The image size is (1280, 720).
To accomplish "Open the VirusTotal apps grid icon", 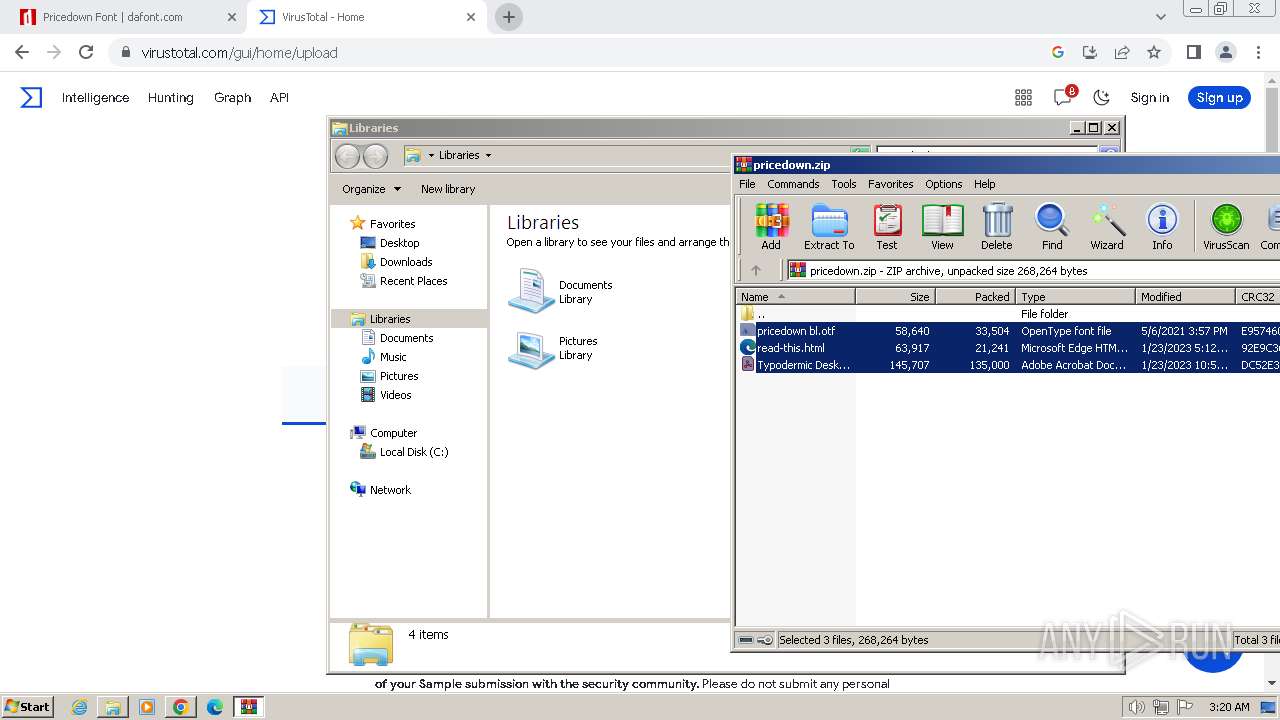I will (x=1023, y=97).
